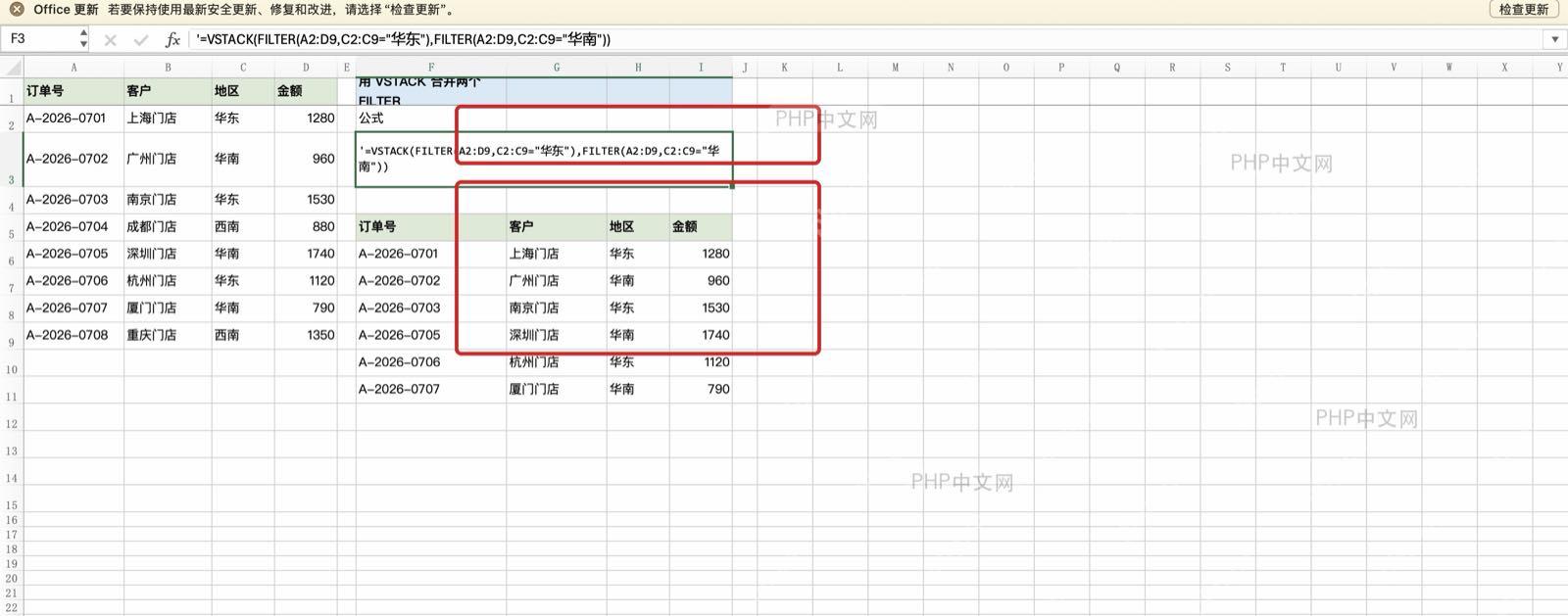This screenshot has height=616, width=1568.
Task: Select cell A-2026-0707 in column F
Action: 431,390
